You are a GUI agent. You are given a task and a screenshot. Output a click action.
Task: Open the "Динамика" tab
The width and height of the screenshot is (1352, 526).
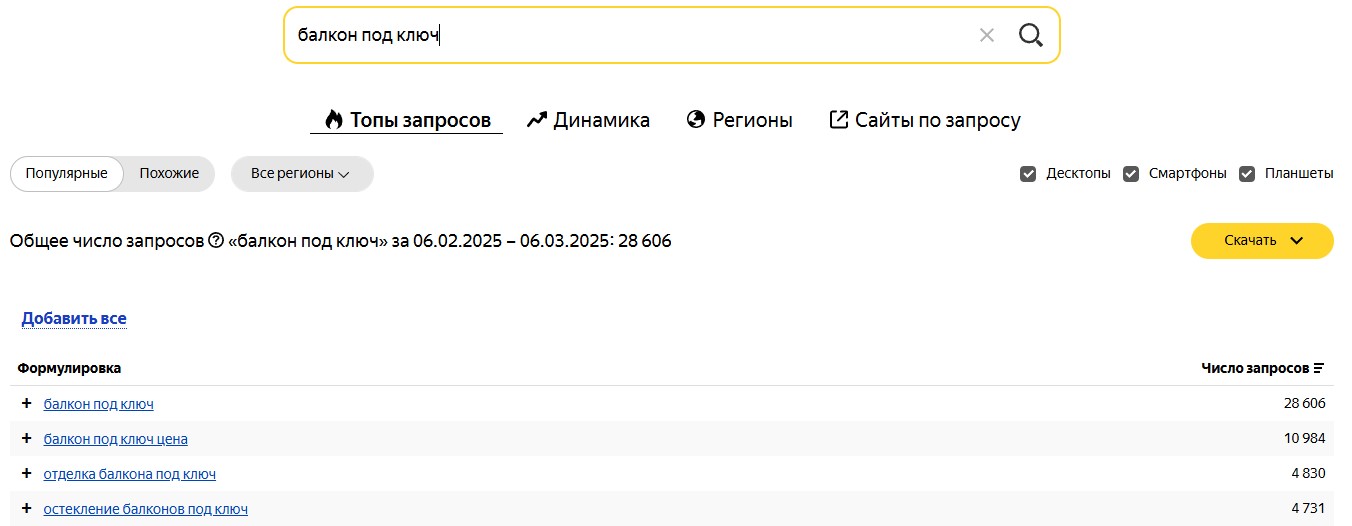click(589, 121)
